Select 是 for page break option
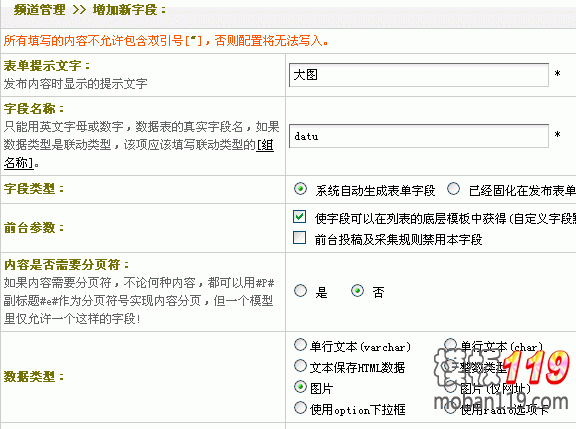 [x=300, y=291]
